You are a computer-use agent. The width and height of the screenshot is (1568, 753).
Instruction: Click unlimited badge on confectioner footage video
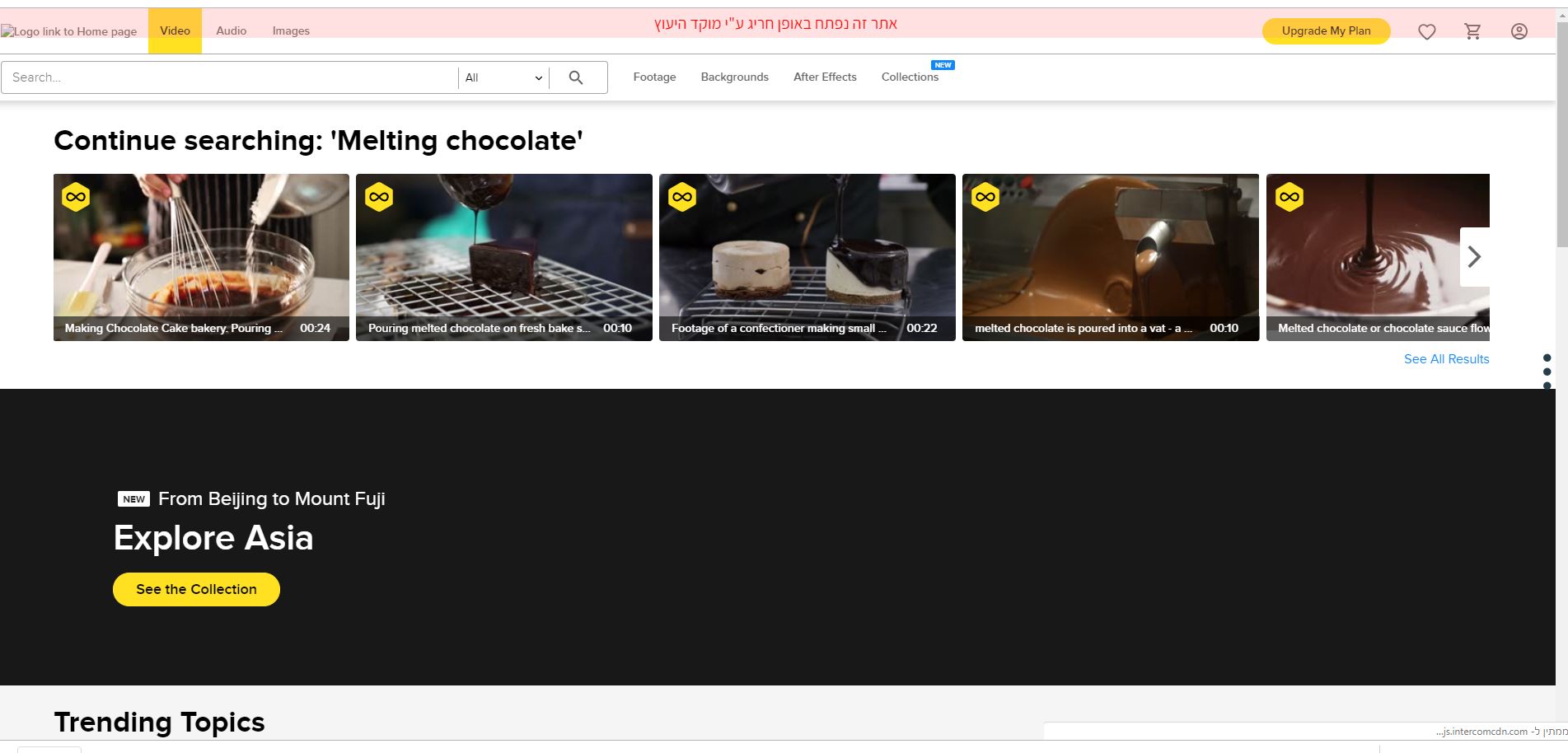[x=682, y=197]
